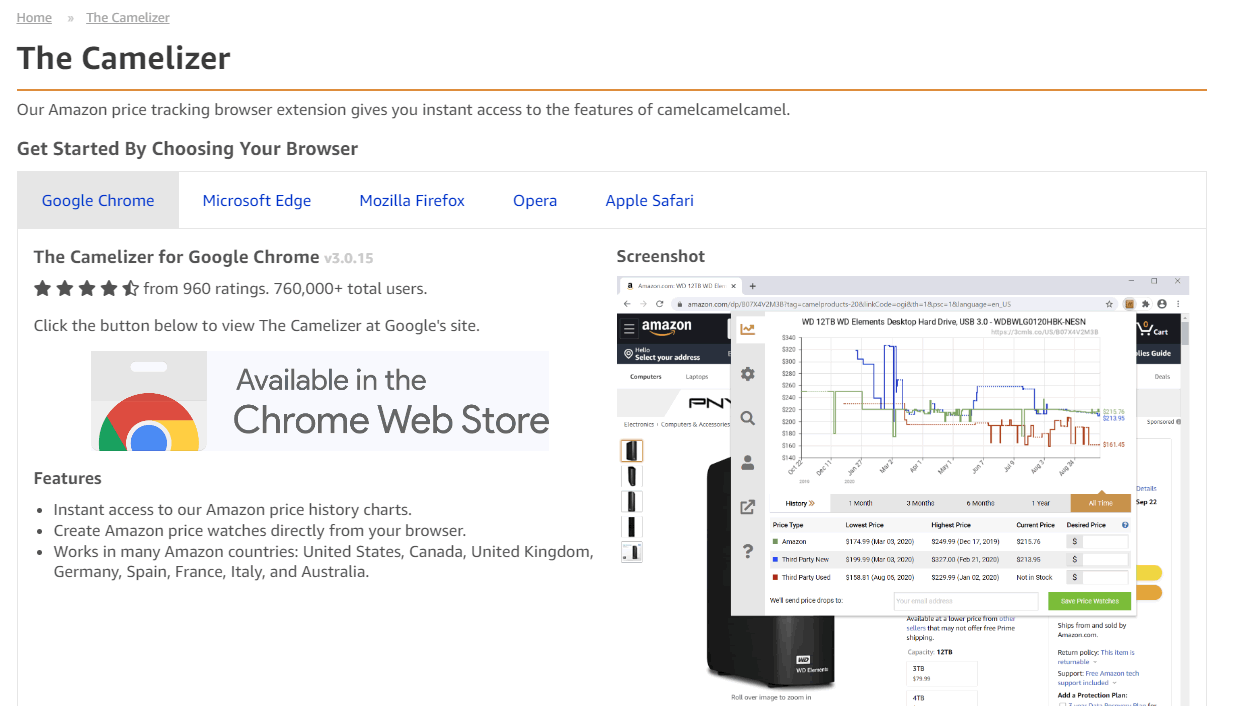This screenshot has width=1234, height=706.
Task: Click the Home breadcrumb link
Action: coord(34,17)
